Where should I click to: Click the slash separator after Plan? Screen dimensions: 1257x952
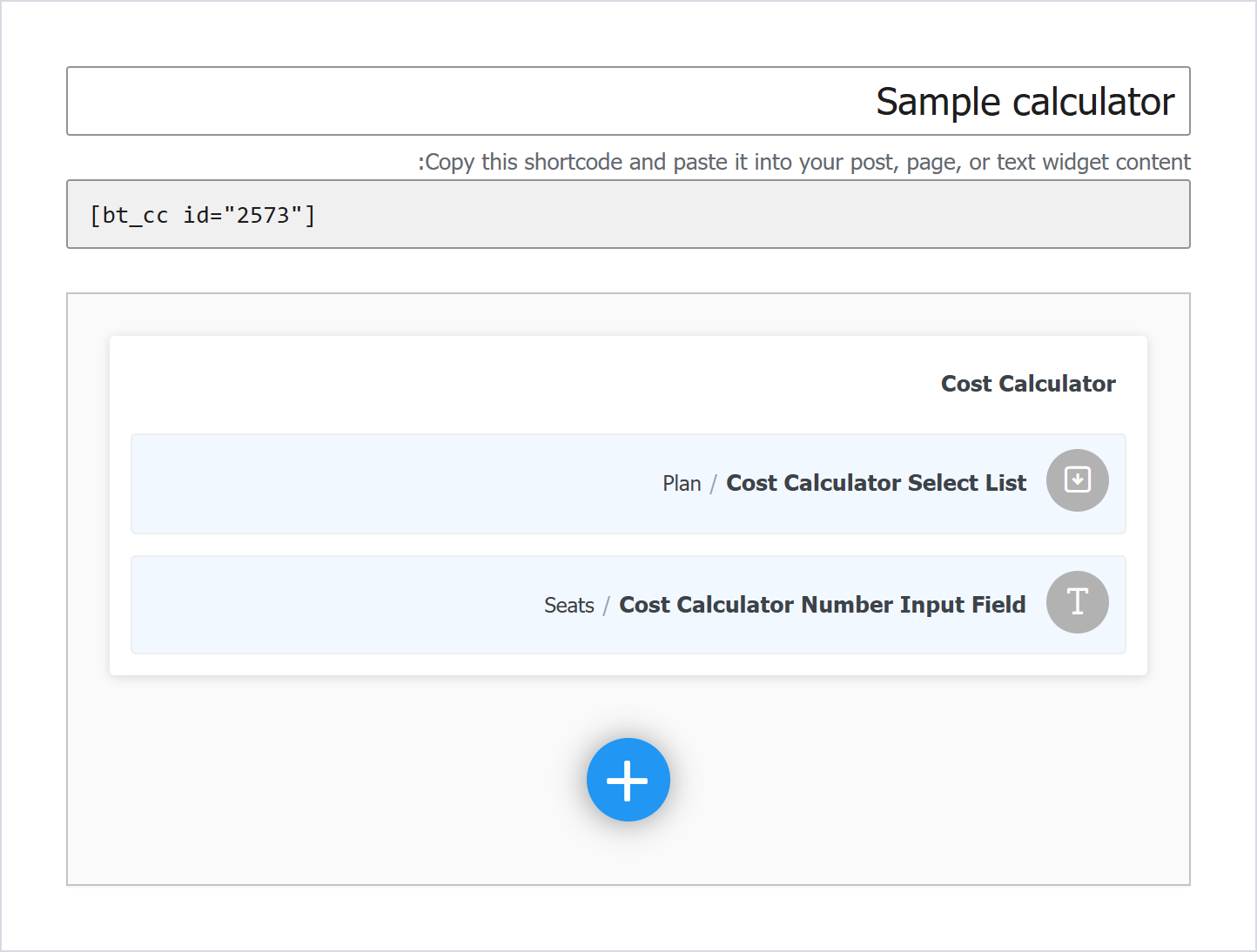(x=713, y=484)
